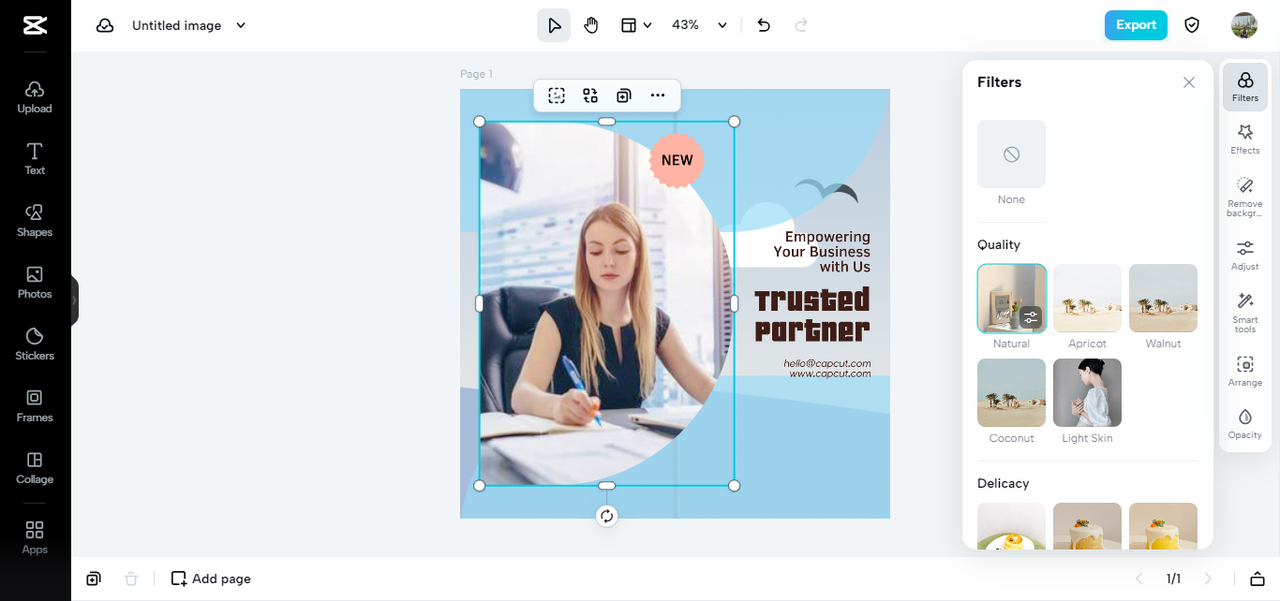Go to the previous page arrow

tap(1138, 578)
